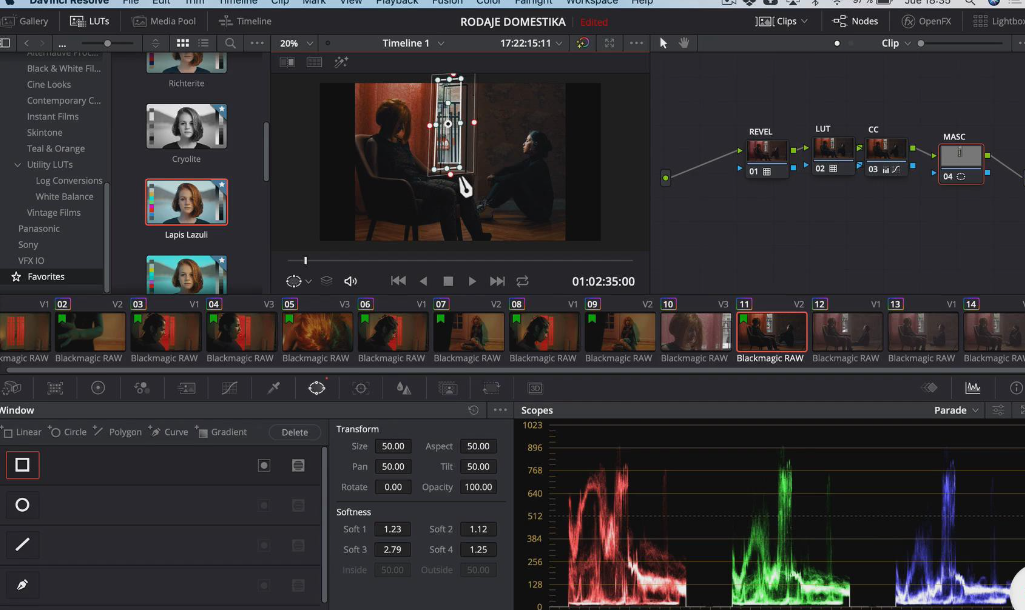This screenshot has width=1025, height=610.
Task: Add a new Linear window
Action: click(x=22, y=432)
